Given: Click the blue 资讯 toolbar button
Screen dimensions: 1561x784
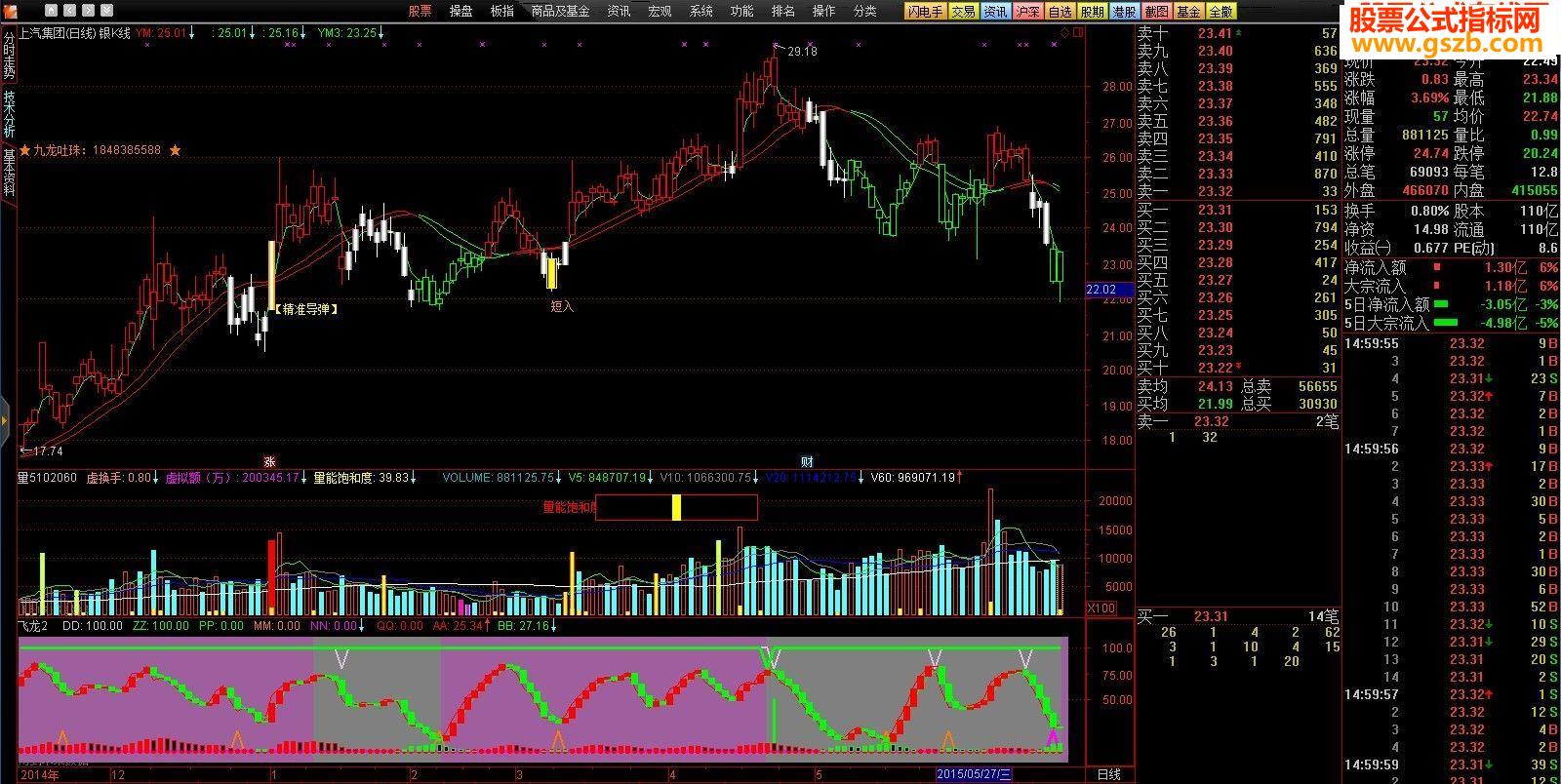Looking at the screenshot, I should 995,12.
